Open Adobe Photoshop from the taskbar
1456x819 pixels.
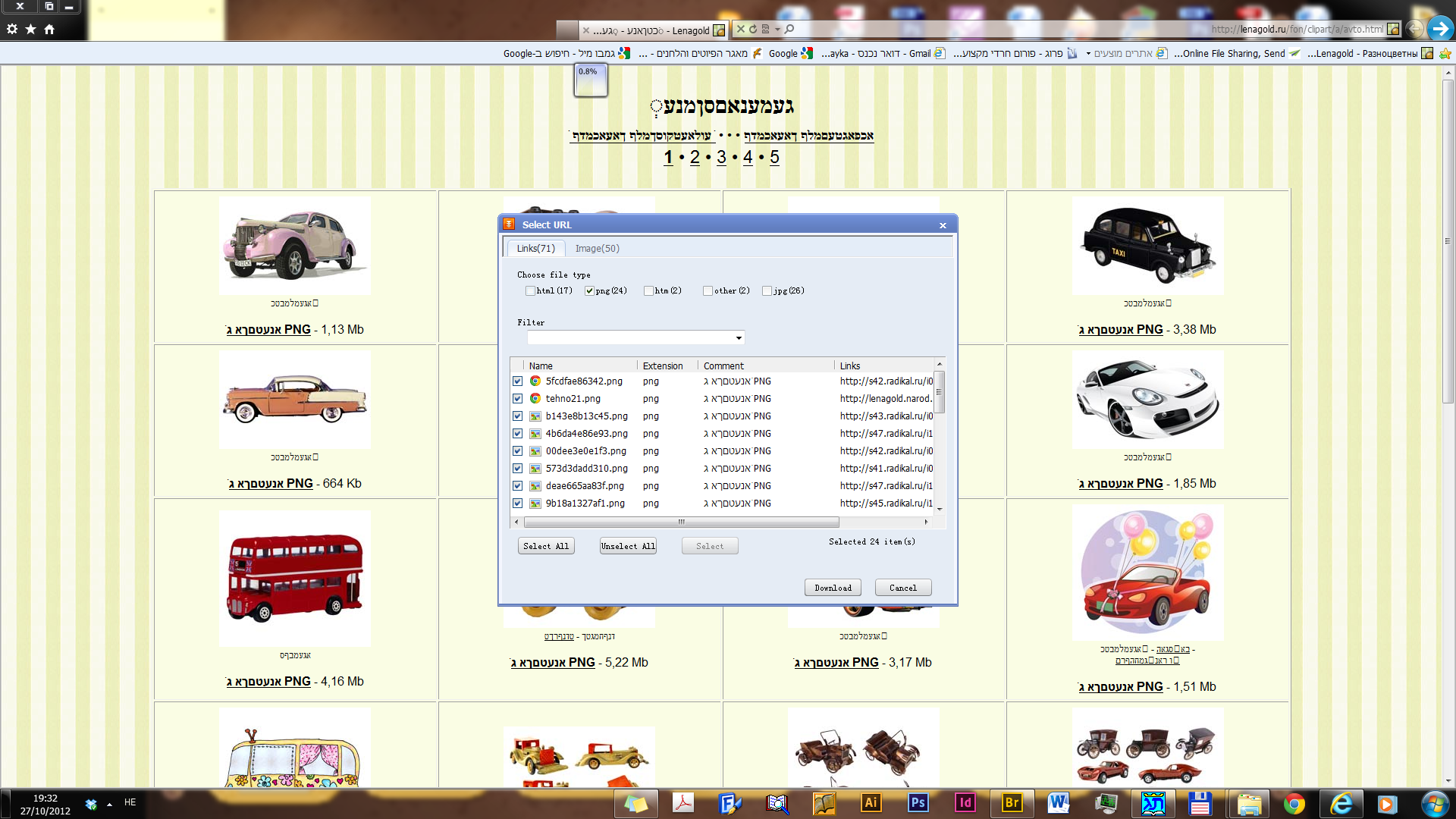tap(918, 802)
